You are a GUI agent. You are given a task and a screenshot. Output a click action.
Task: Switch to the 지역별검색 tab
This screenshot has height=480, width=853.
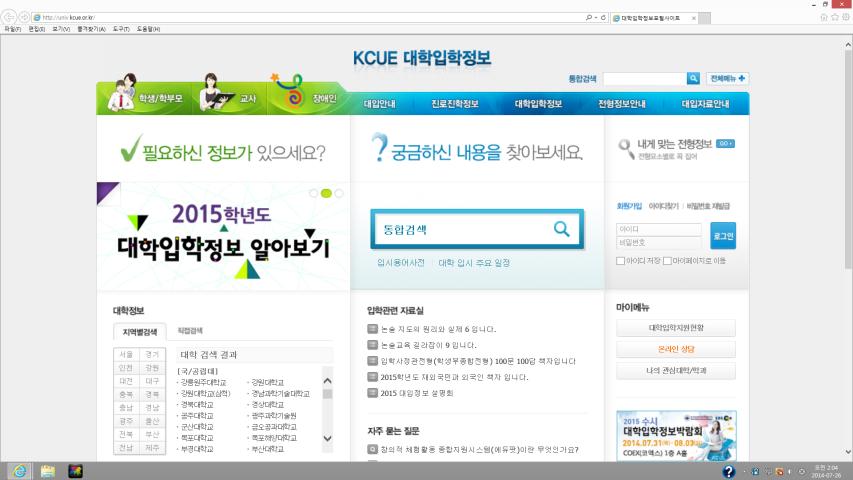tap(140, 331)
